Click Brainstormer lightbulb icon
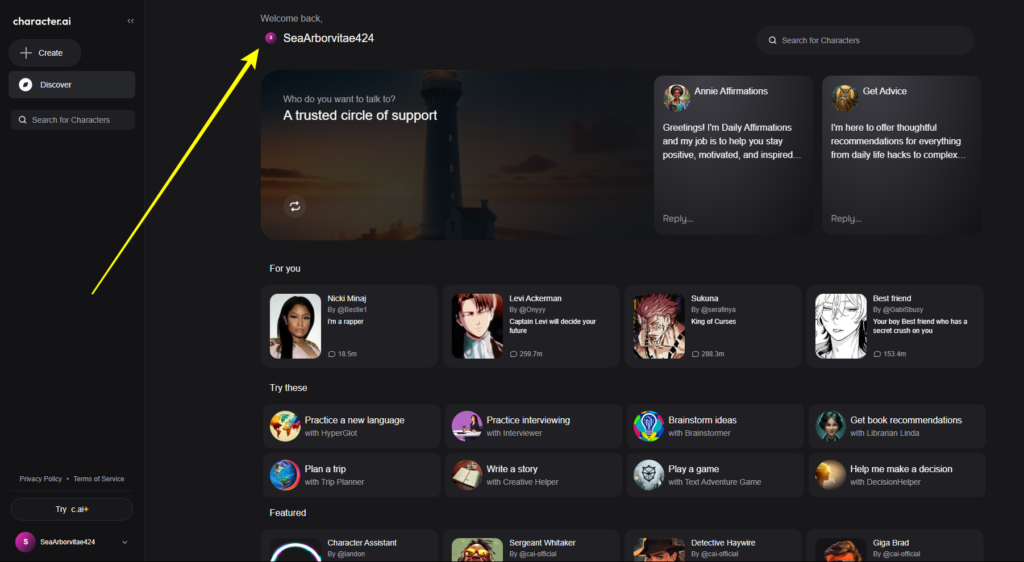The image size is (1024, 562). (x=648, y=426)
